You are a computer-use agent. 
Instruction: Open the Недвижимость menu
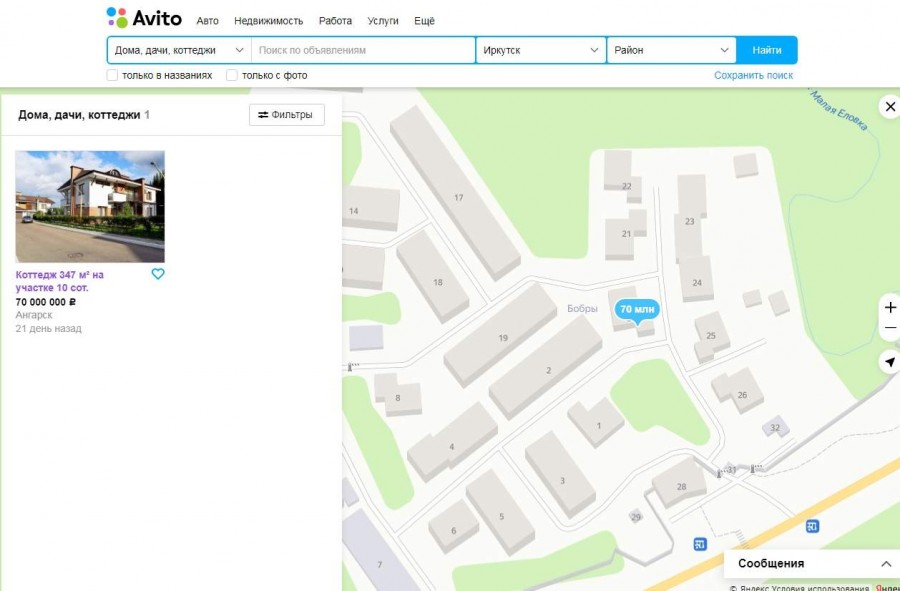(x=268, y=21)
